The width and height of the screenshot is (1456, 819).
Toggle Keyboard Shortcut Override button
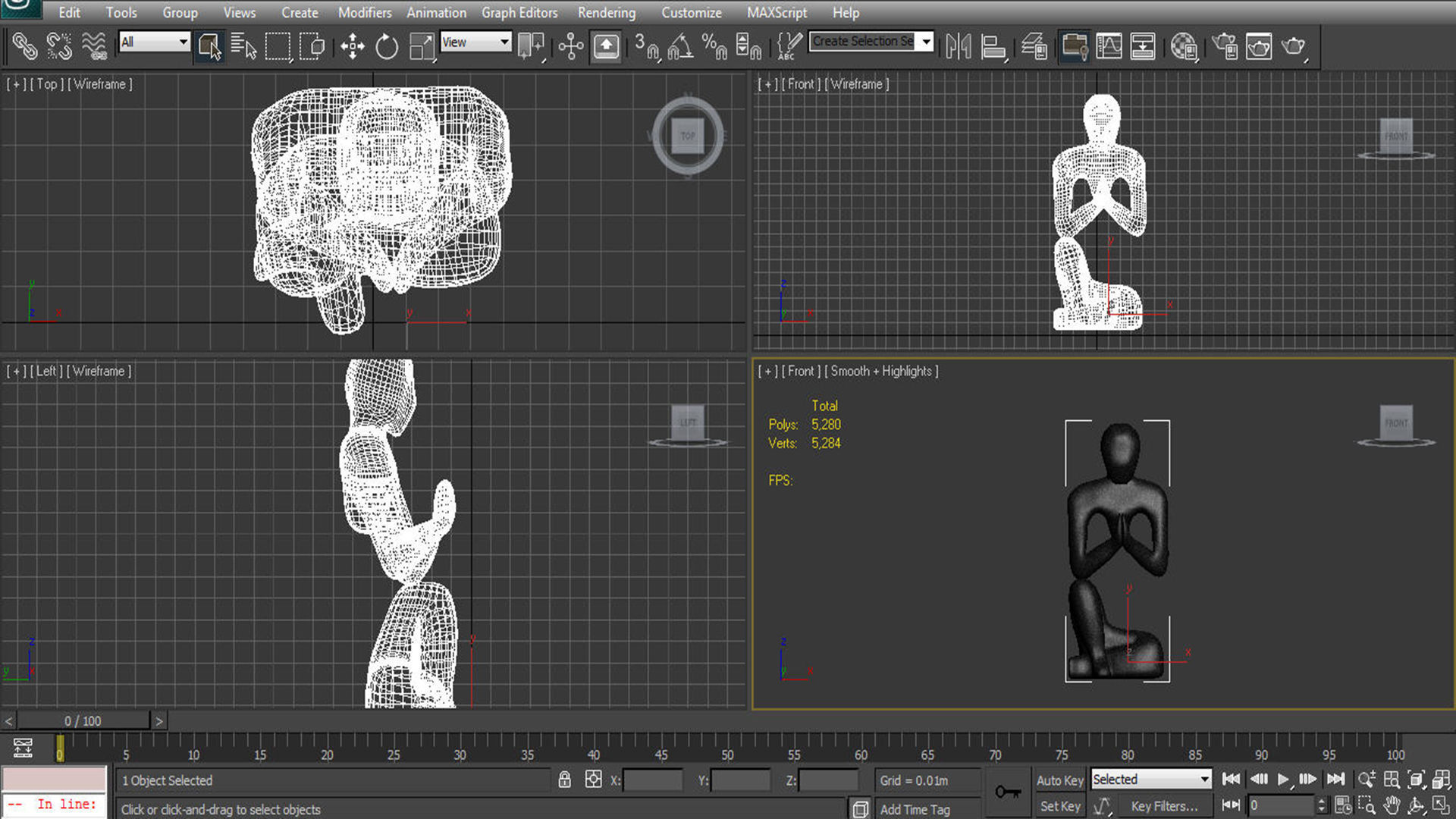tap(606, 46)
